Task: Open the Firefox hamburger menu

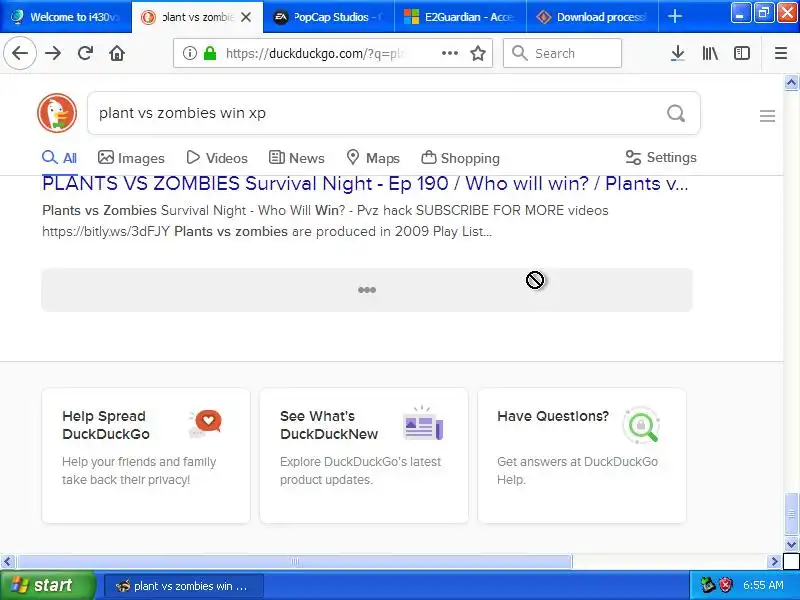Action: click(781, 53)
